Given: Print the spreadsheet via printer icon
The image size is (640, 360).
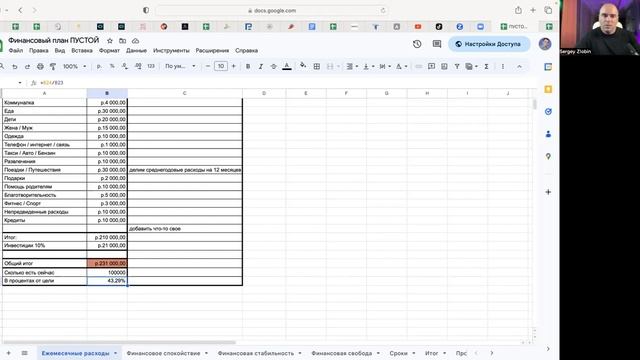Looking at the screenshot, I should tap(40, 67).
